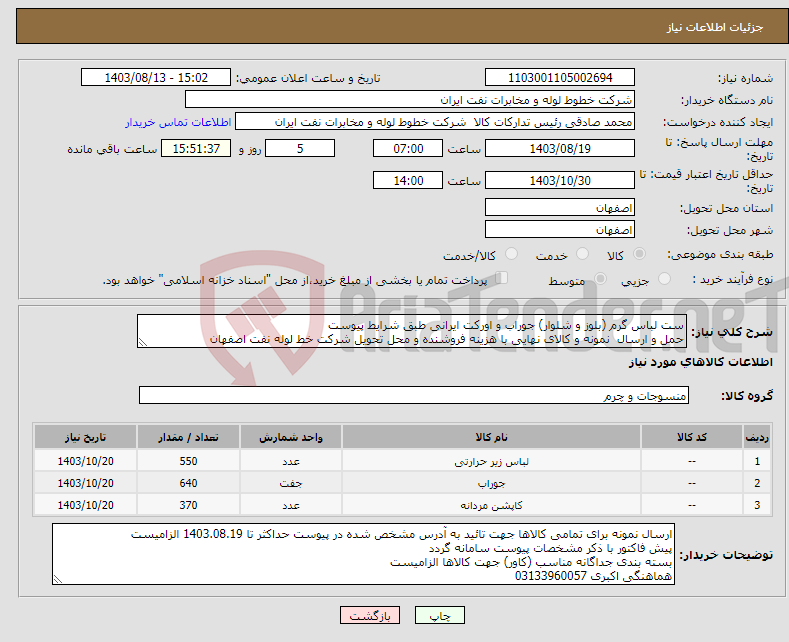
Task: Click the need date for row 1
Action: (86, 461)
